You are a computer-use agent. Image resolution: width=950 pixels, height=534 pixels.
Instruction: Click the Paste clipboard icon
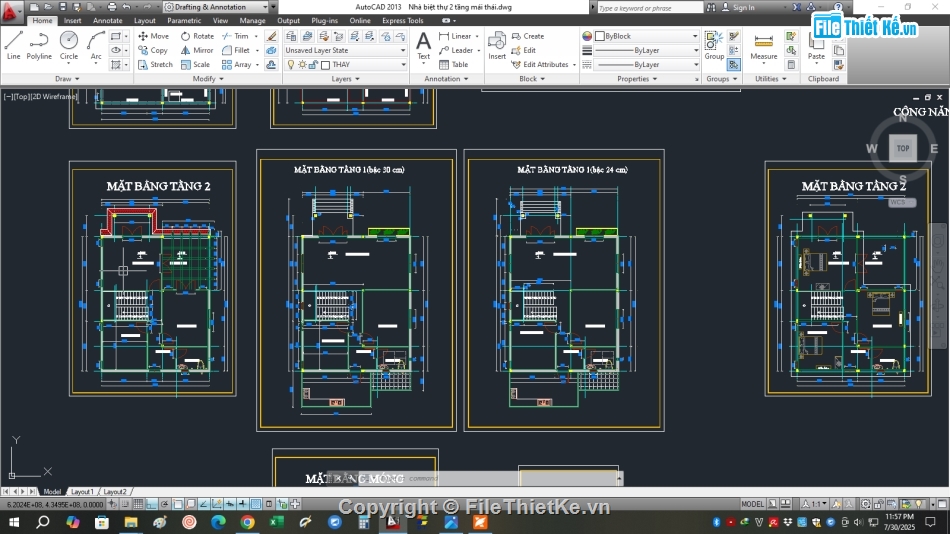pos(816,47)
